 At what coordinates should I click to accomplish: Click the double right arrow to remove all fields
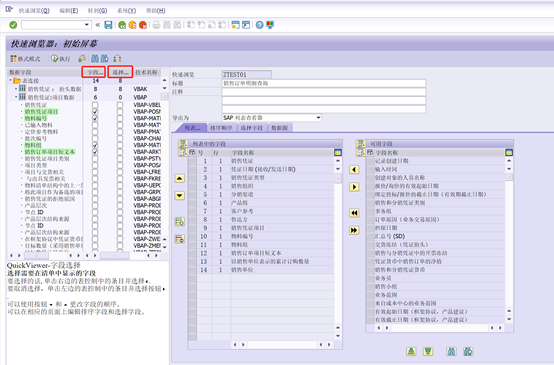pyautogui.click(x=354, y=230)
